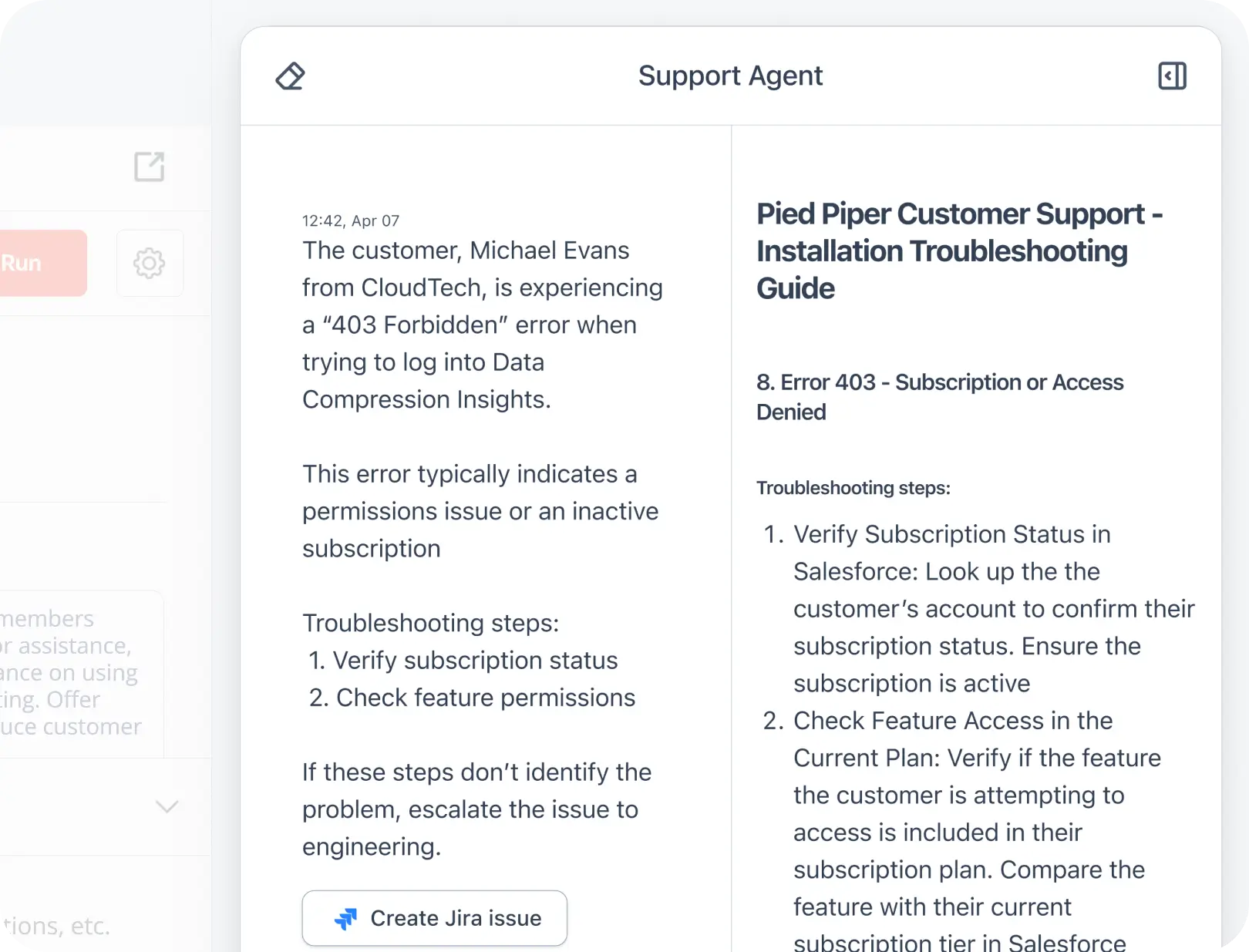This screenshot has height=952, width=1249.
Task: Collapse the side panel via header icon
Action: tap(1172, 76)
